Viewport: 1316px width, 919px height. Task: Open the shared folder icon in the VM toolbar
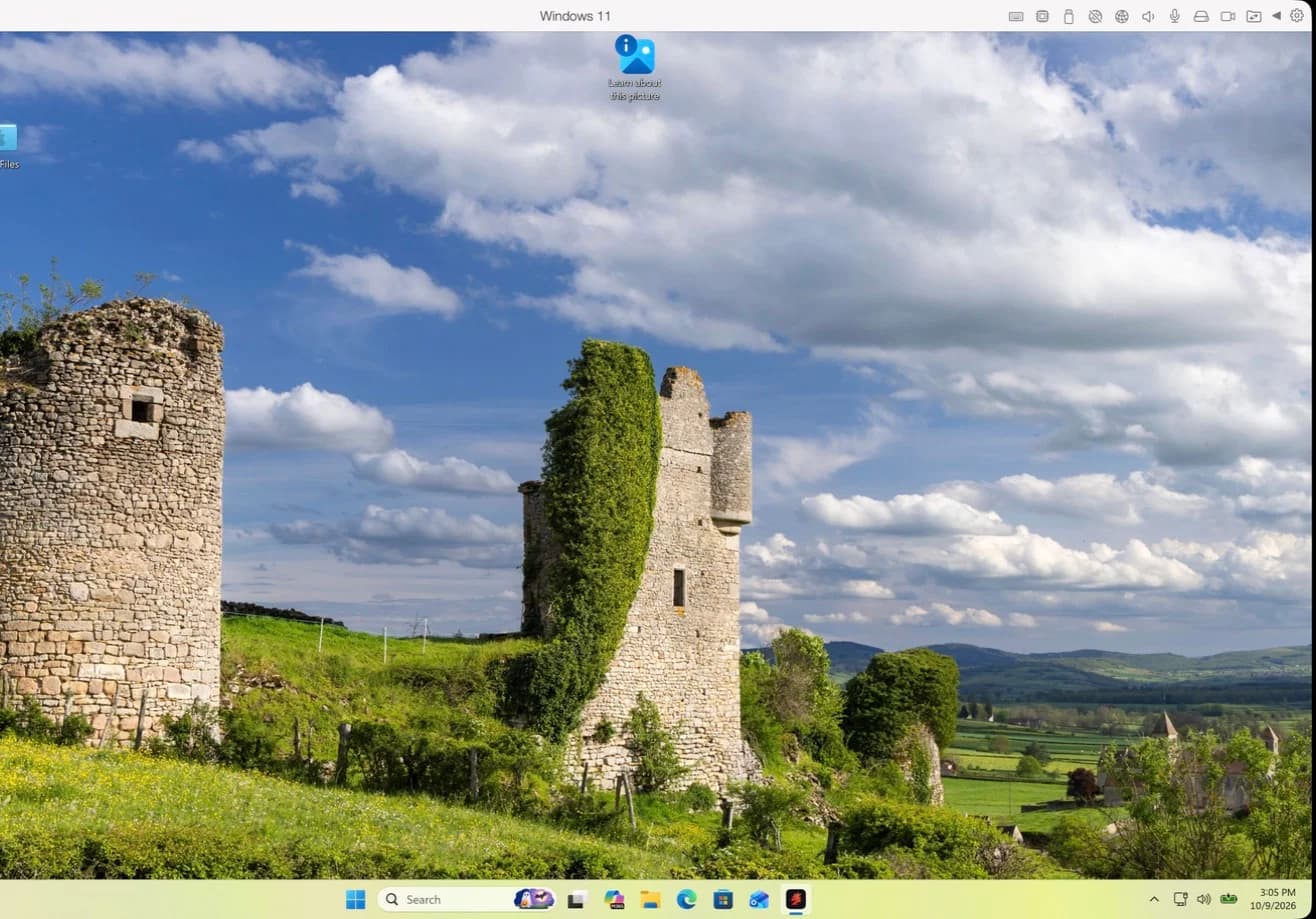[x=1254, y=16]
